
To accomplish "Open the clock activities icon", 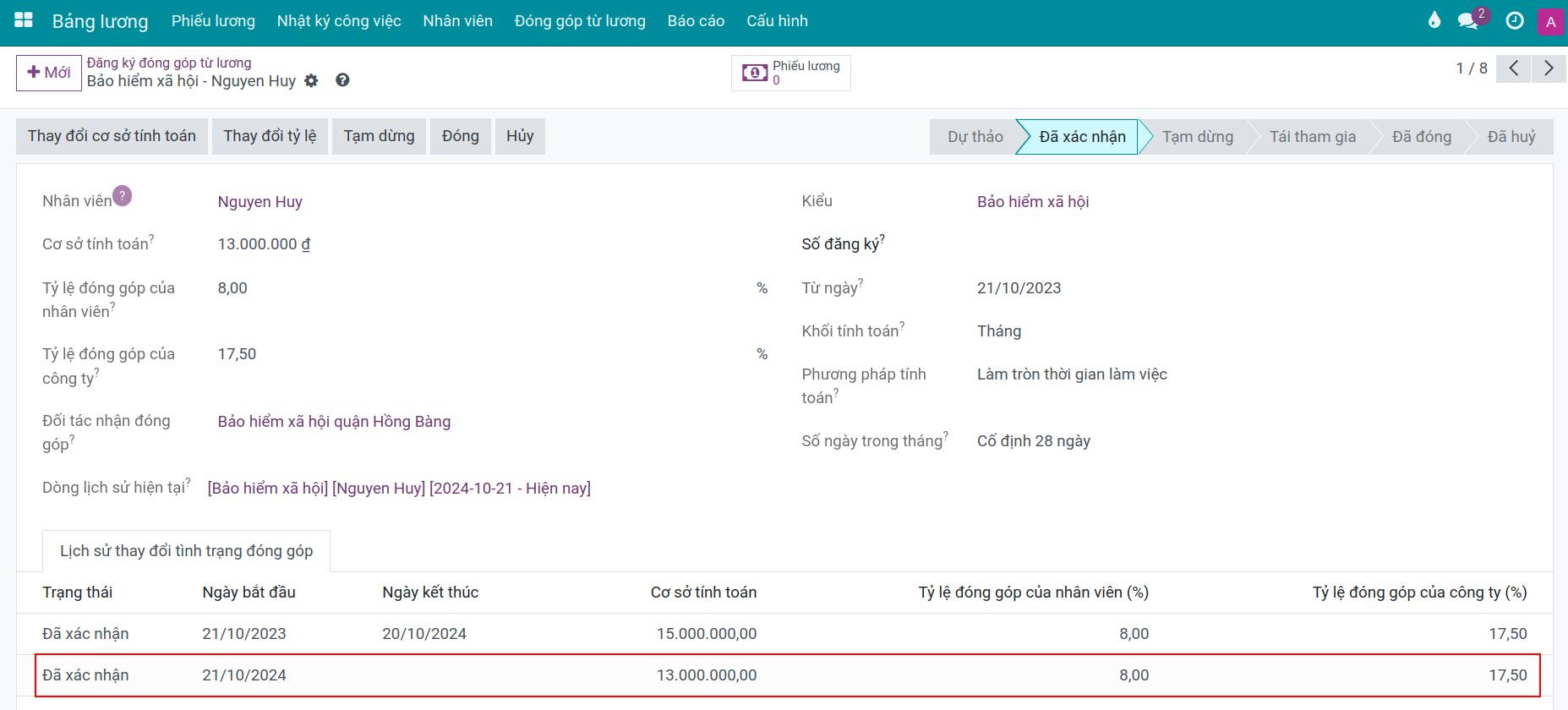I will pyautogui.click(x=1515, y=21).
